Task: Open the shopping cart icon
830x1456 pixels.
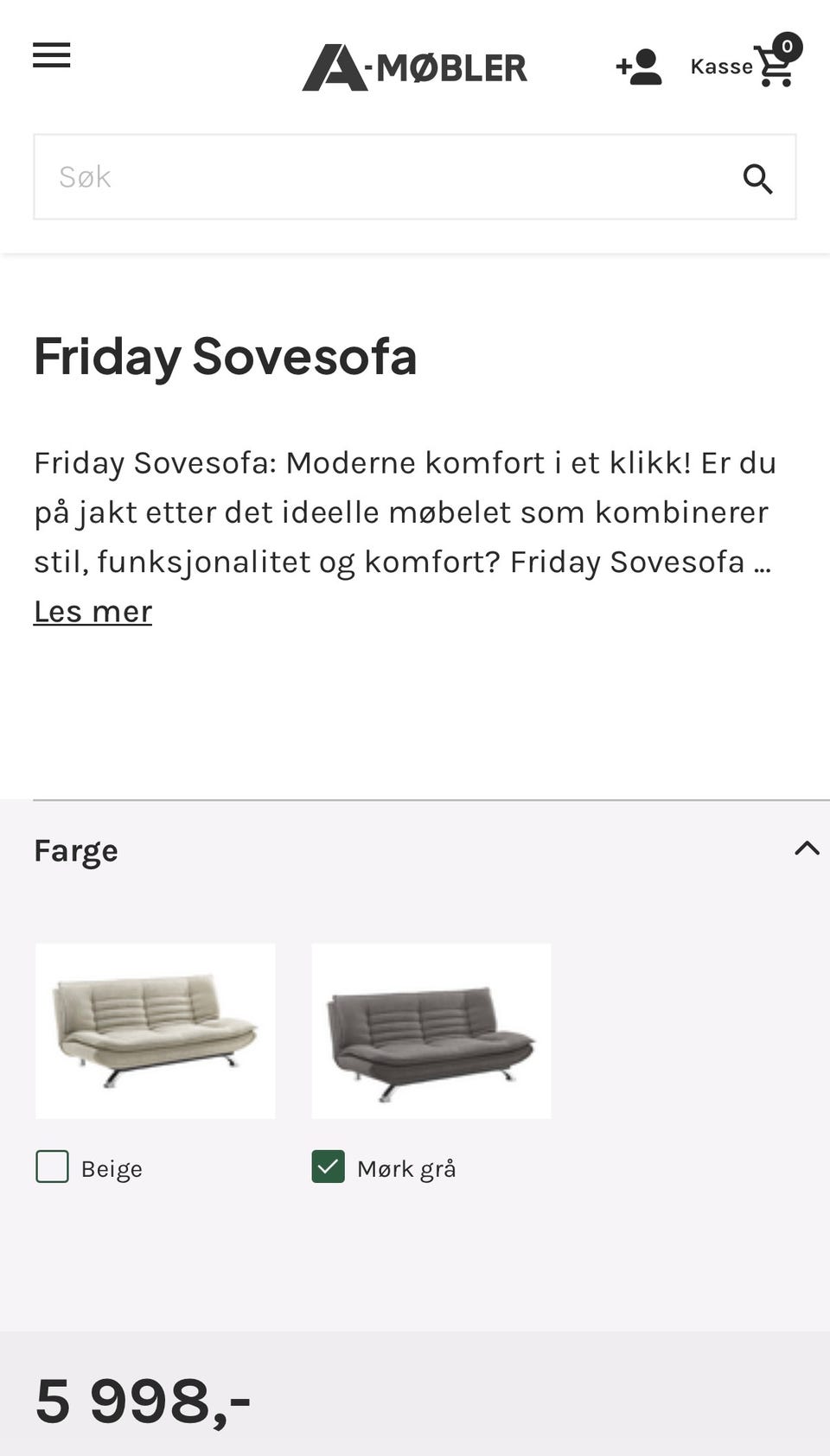Action: [x=775, y=67]
